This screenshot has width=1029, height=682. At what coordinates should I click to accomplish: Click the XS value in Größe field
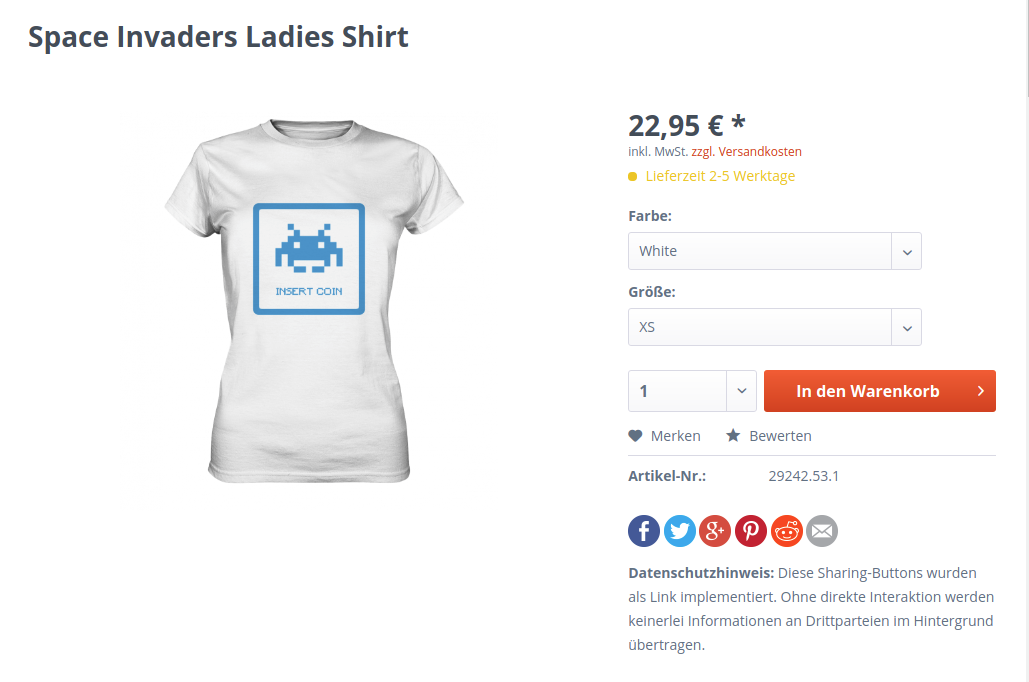coord(647,327)
